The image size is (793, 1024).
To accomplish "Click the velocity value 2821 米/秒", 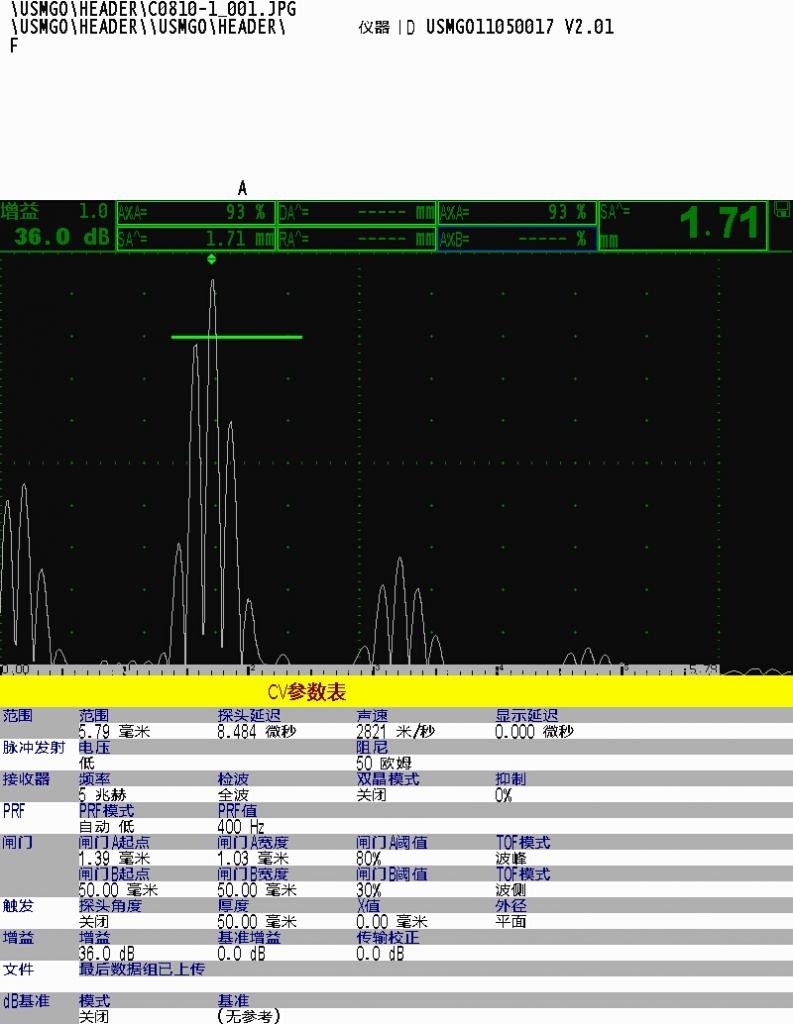I will tap(395, 731).
